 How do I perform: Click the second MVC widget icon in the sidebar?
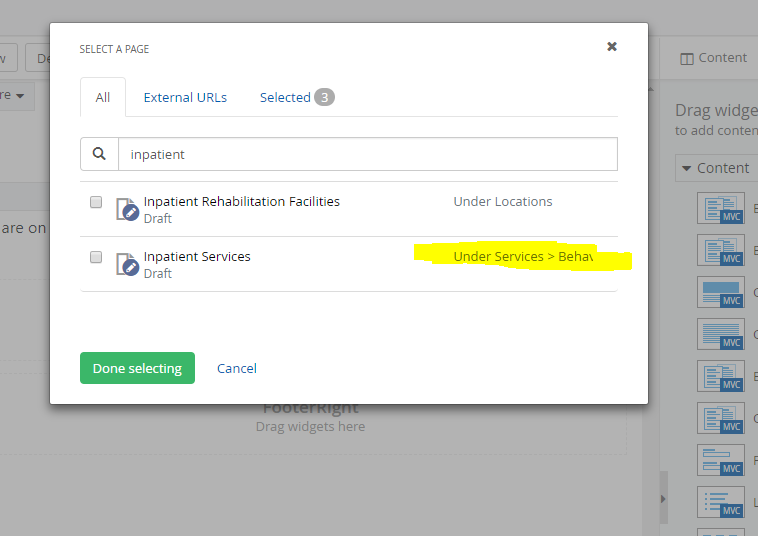click(x=721, y=250)
